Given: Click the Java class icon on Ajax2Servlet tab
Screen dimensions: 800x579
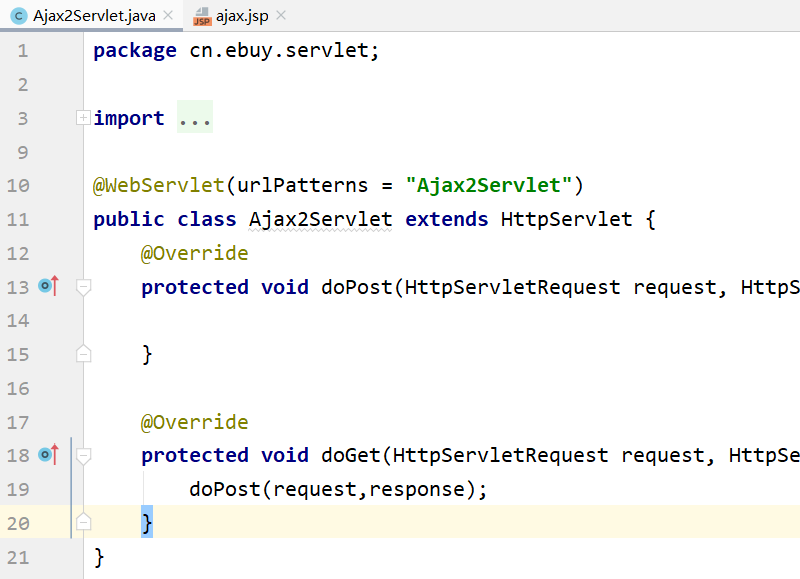Looking at the screenshot, I should 19,16.
